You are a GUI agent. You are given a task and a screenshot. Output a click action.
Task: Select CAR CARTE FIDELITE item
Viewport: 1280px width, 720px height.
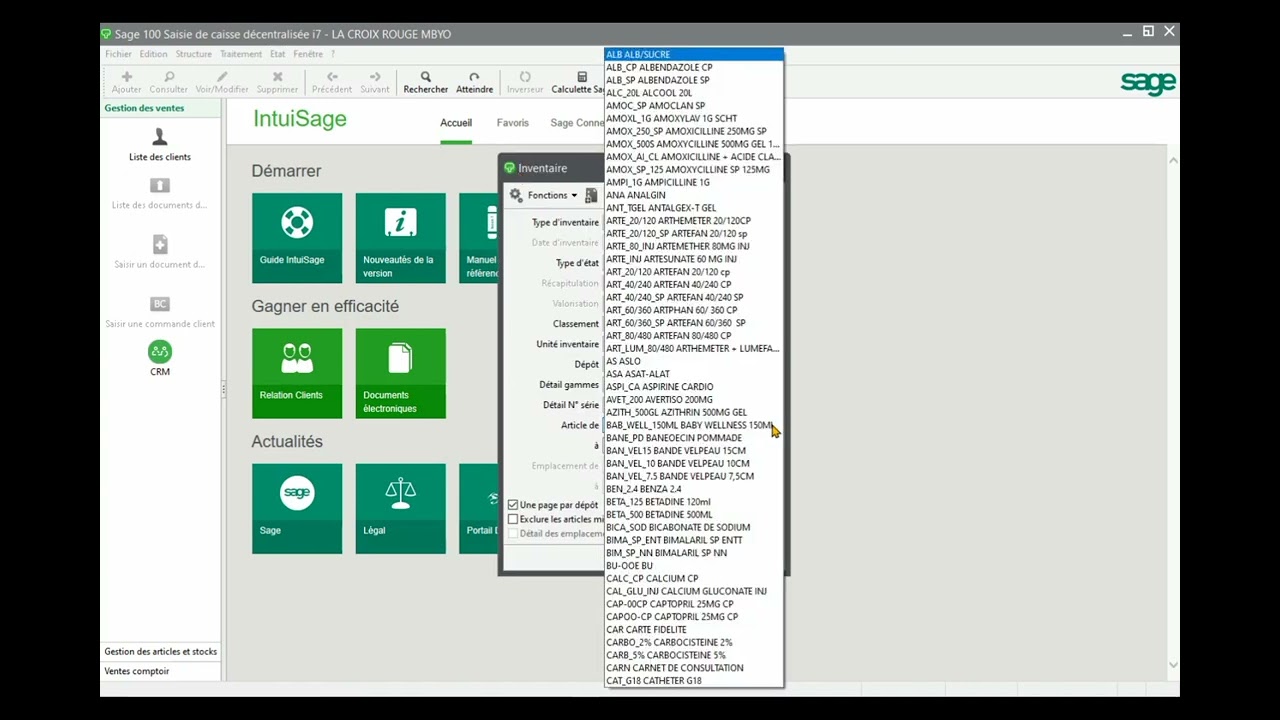tap(694, 630)
